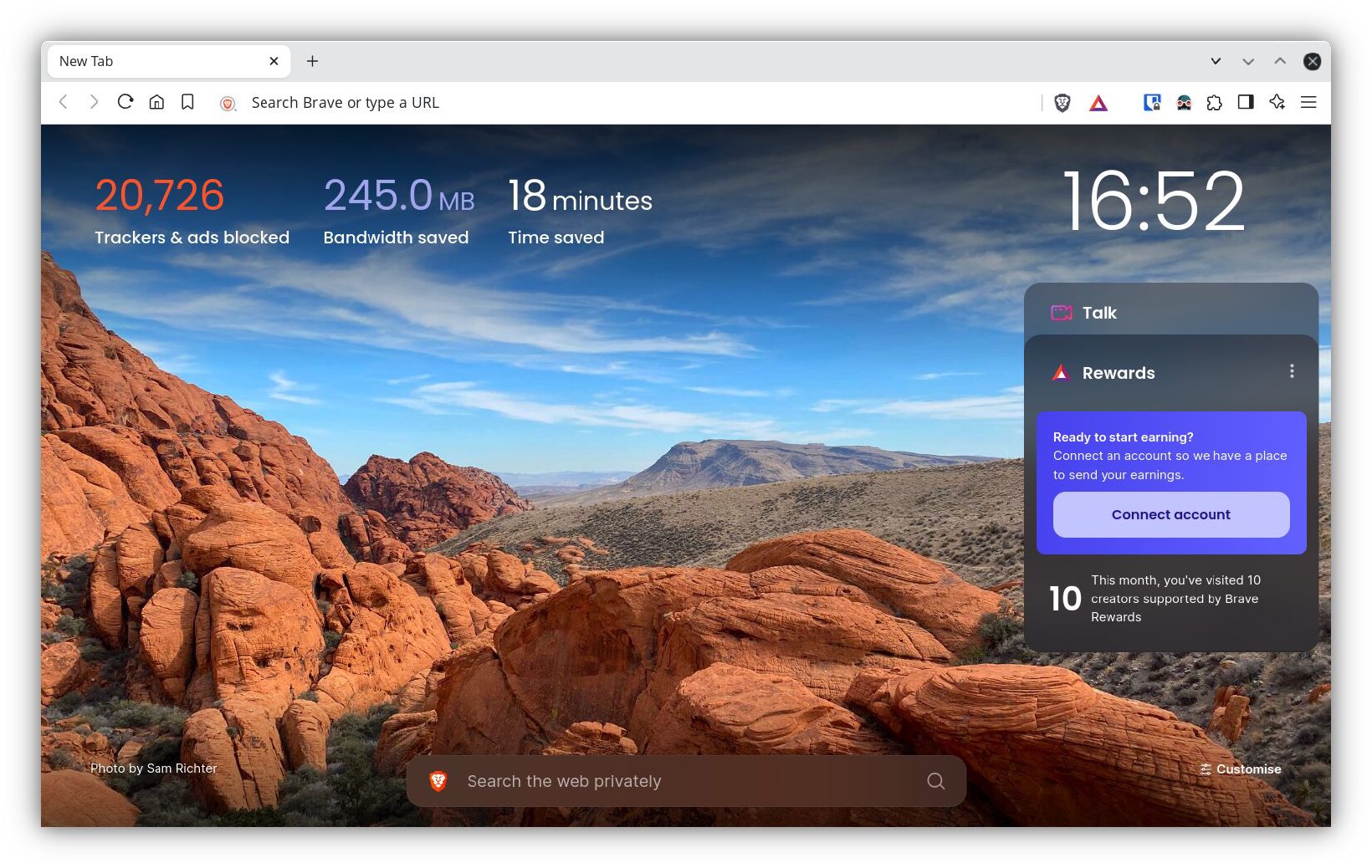The image size is (1372, 868).
Task: Open the Extensions puzzle icon
Action: (1214, 103)
